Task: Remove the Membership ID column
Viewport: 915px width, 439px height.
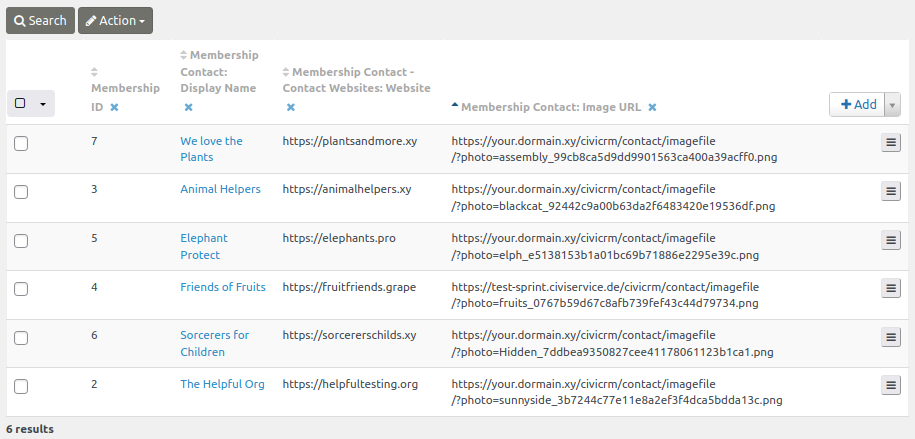Action: coord(114,107)
